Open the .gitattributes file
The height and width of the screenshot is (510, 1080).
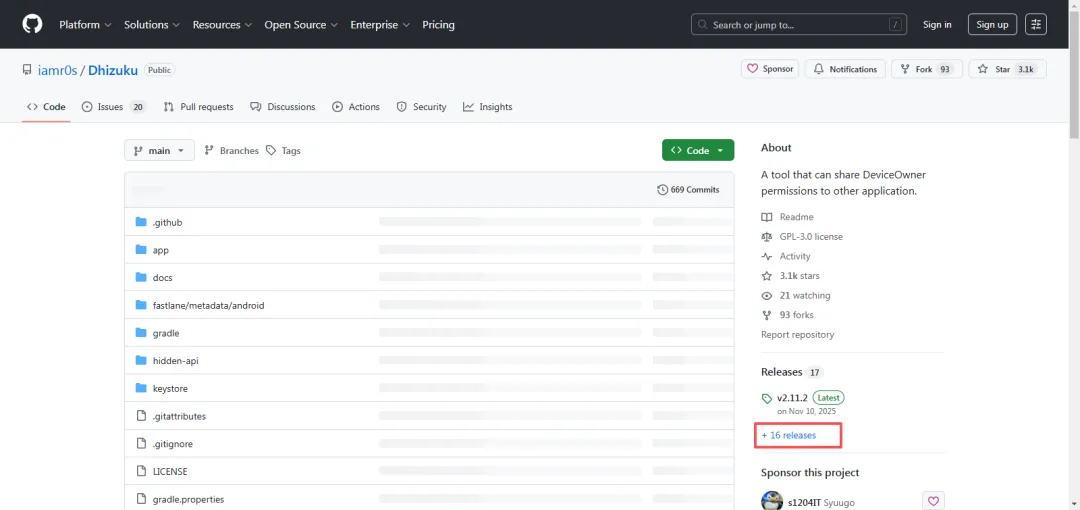[179, 416]
